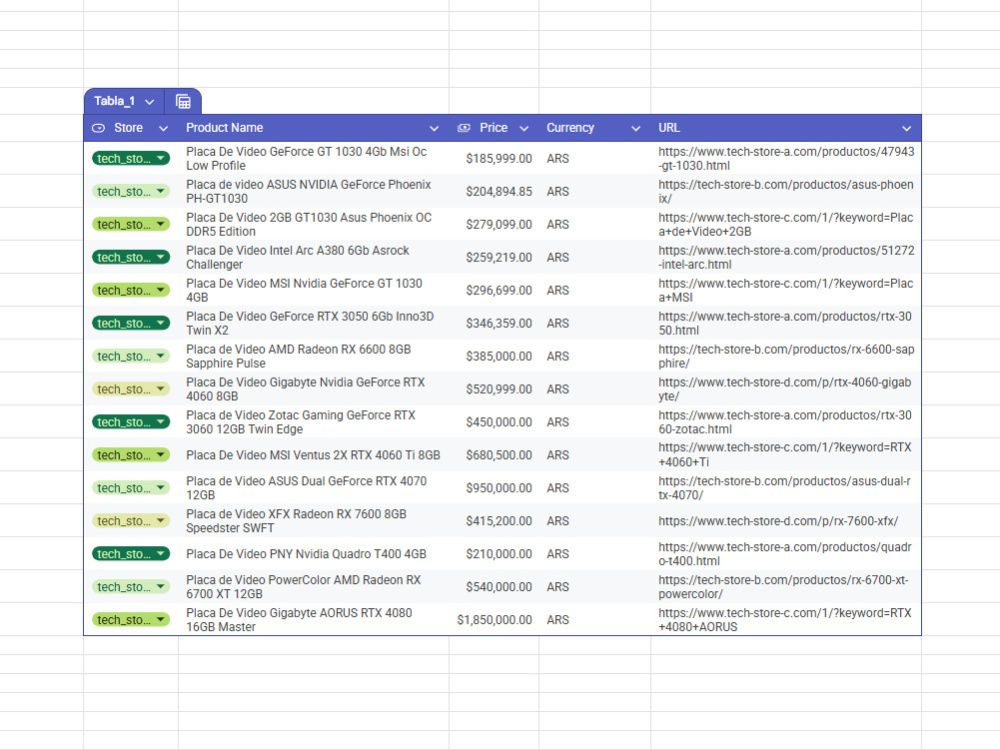The height and width of the screenshot is (750, 1000).
Task: Open store chip dropdown for Intel Arc A380 row
Action: coord(161,257)
